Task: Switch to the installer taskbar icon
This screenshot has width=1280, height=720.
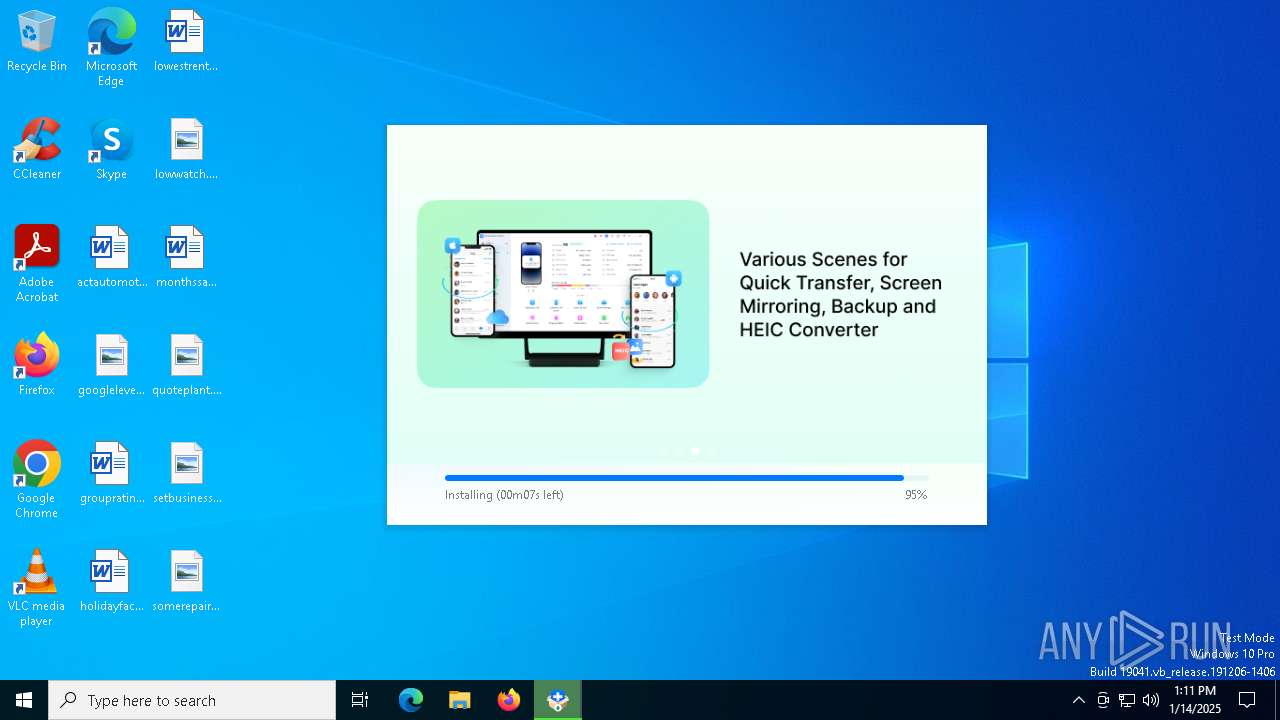Action: [558, 700]
